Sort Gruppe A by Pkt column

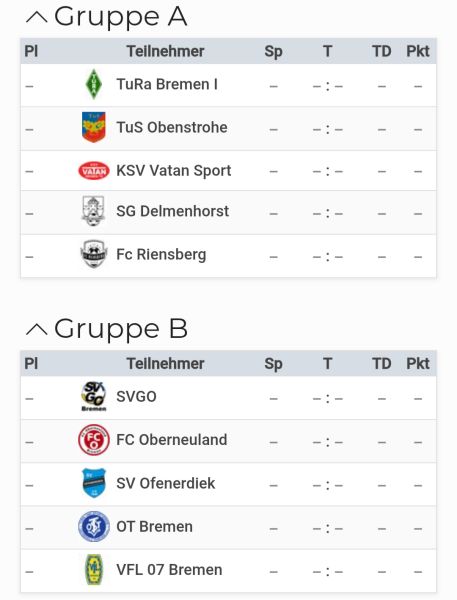coord(418,51)
